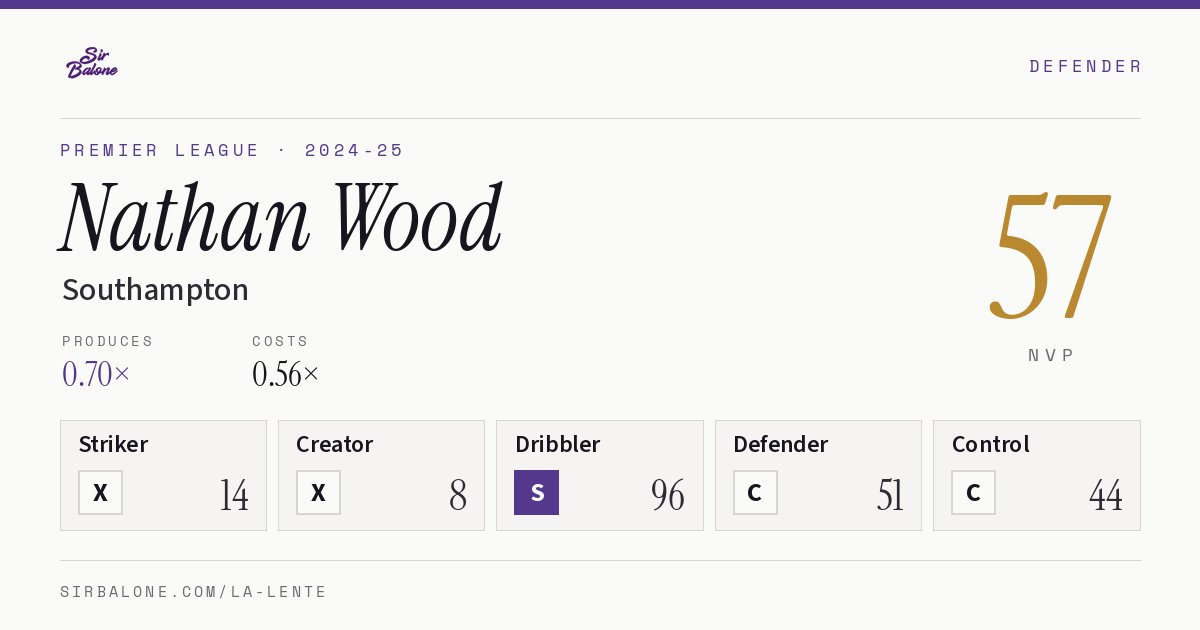This screenshot has width=1200, height=630.
Task: Click the C grade badge for Defender
Action: 755,492
